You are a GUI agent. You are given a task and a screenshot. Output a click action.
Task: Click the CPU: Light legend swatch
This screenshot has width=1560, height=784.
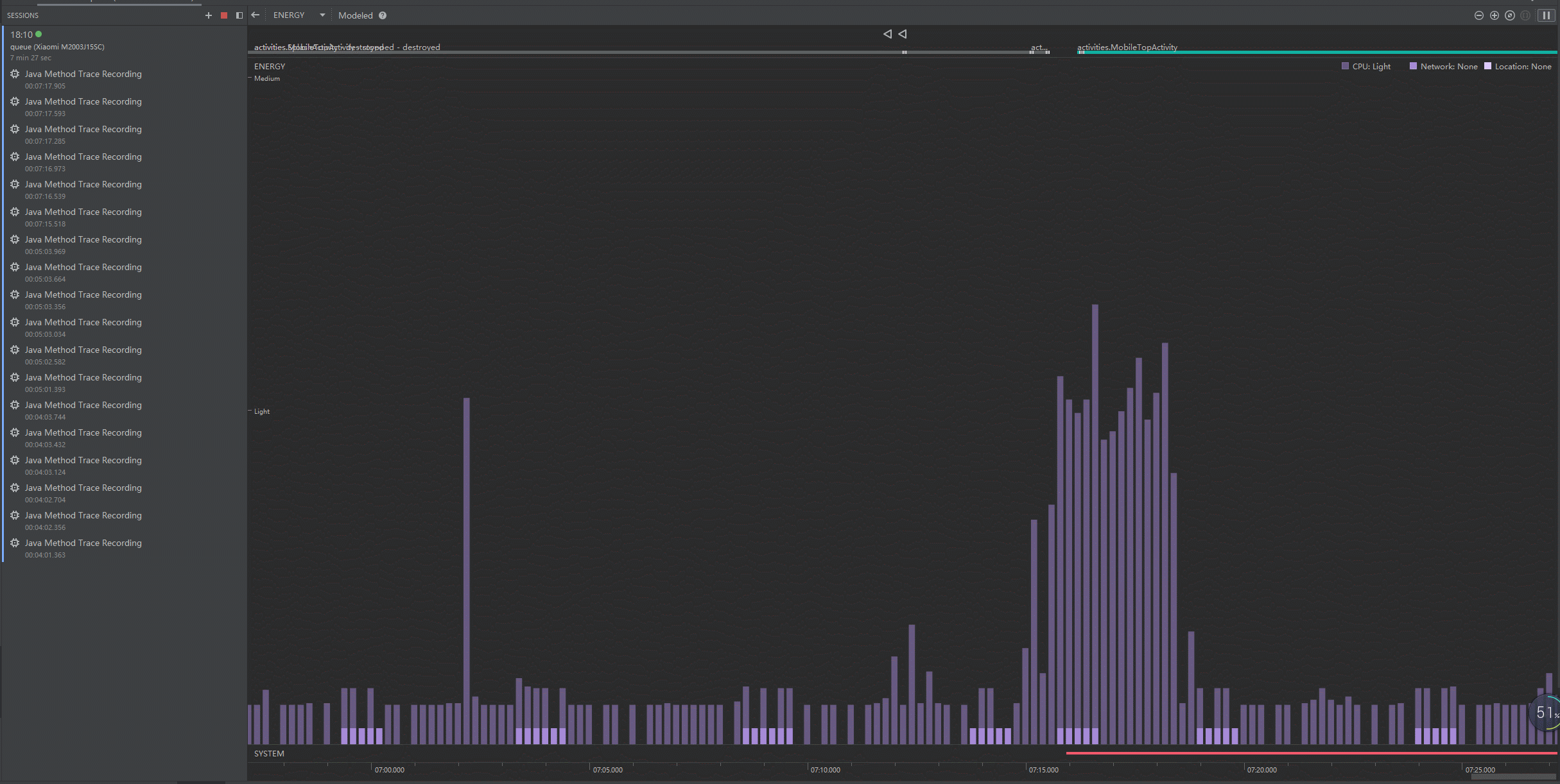[x=1345, y=66]
